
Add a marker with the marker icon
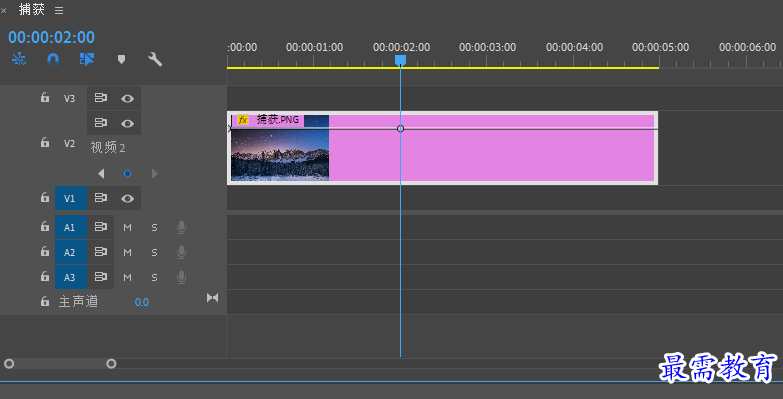(121, 60)
